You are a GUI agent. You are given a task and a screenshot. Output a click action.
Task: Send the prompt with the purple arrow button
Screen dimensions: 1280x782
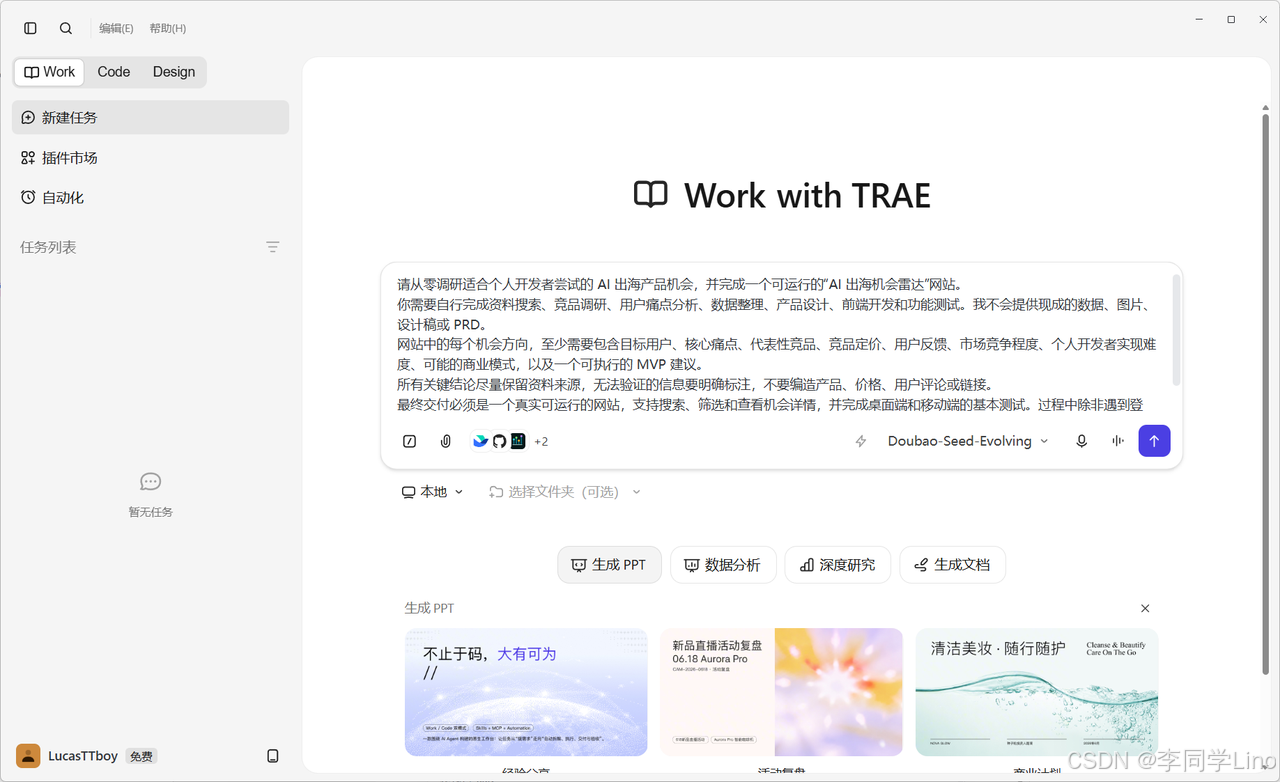pos(1154,441)
